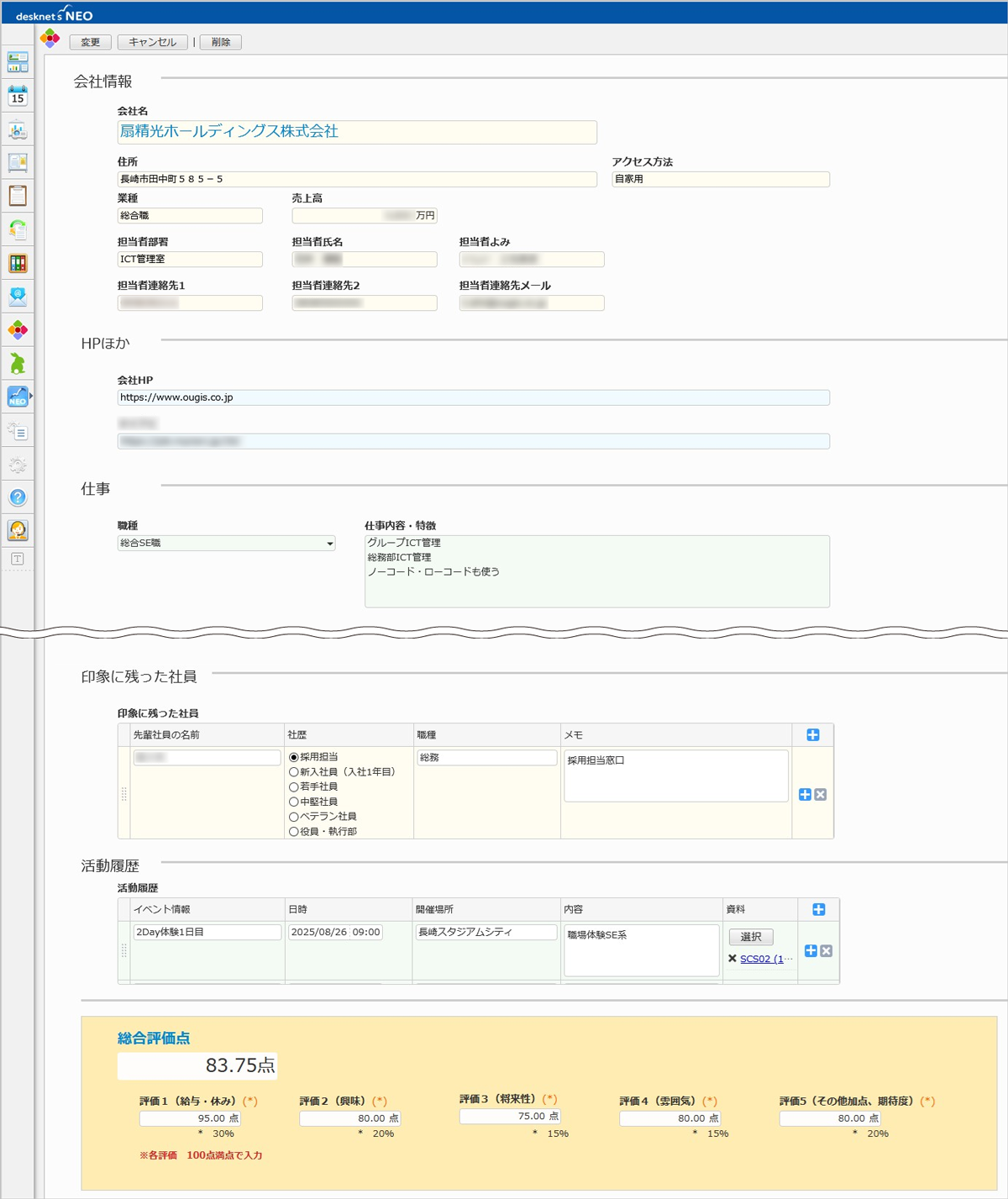Open the clipboard icon in sidebar
Screen dimensions: 1008x1199
(18, 196)
